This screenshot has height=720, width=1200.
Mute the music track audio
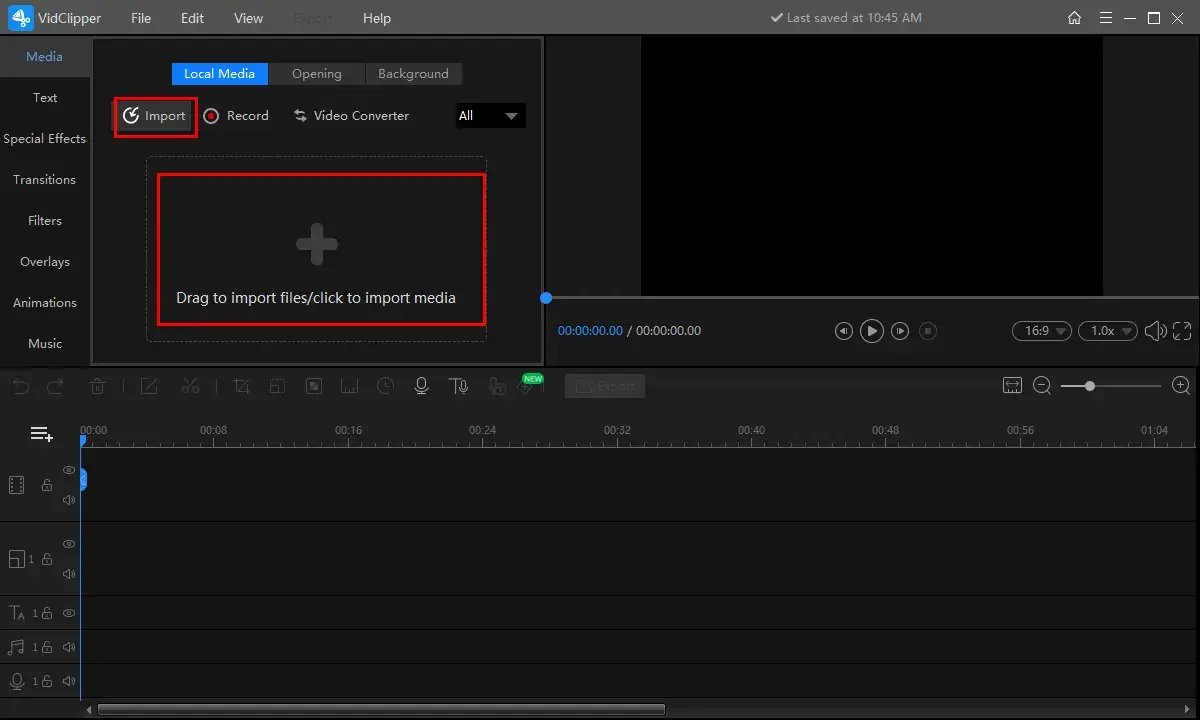[69, 647]
